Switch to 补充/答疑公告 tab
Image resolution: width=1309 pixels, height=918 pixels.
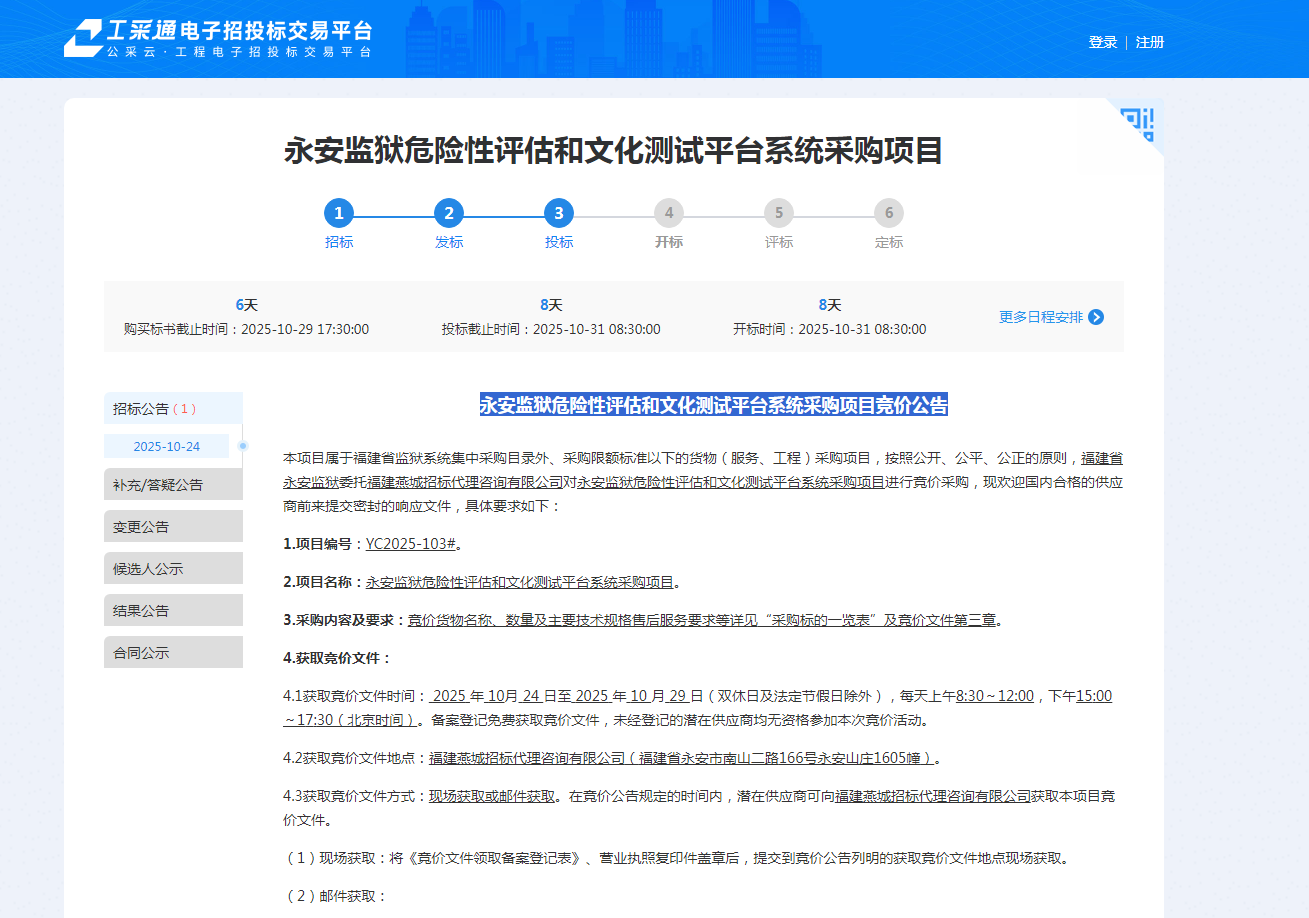(x=173, y=484)
